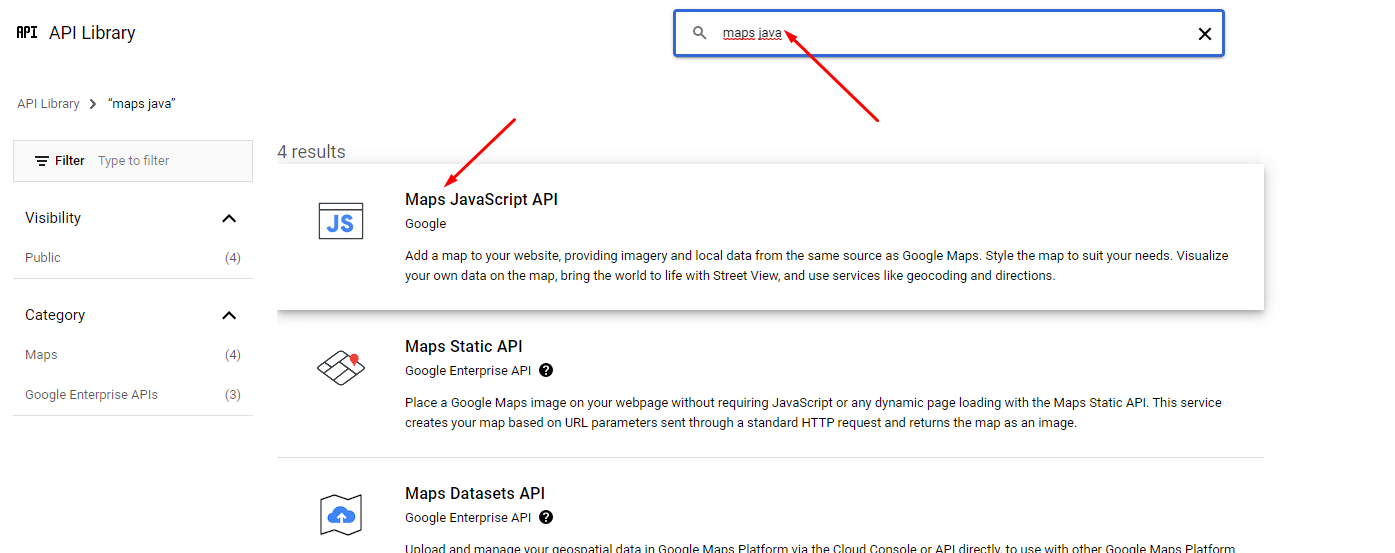
Task: Click the JS icon of Maps JavaScript API
Action: coord(340,221)
